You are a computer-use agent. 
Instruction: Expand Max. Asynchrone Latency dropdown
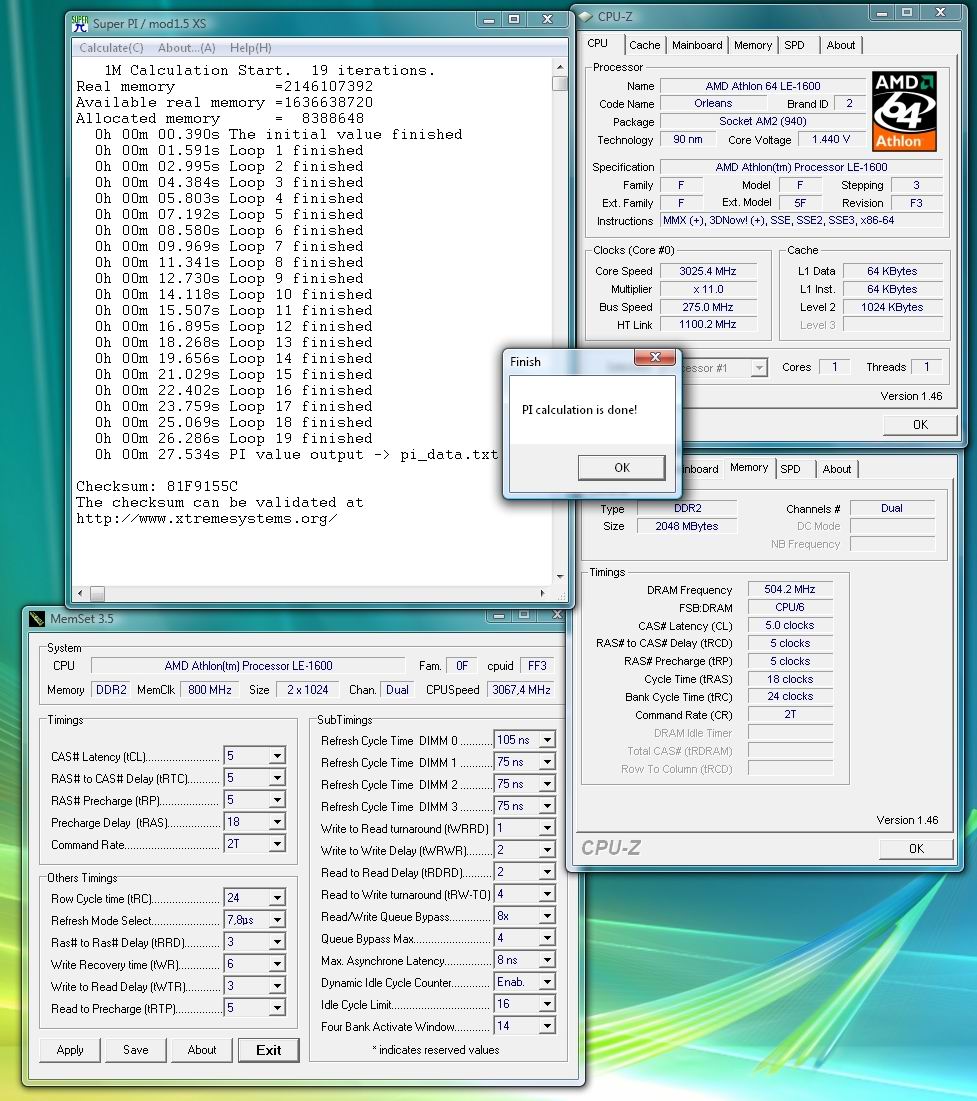coord(547,960)
